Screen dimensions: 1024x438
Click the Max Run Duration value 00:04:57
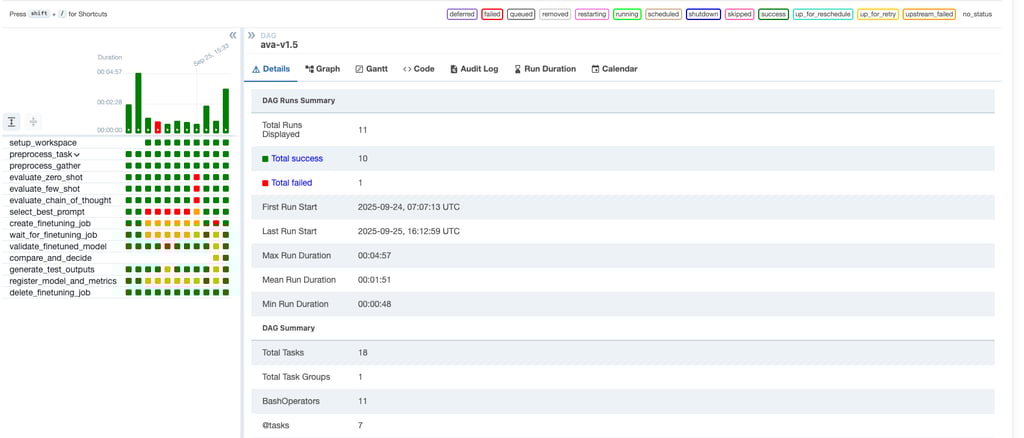pos(374,255)
